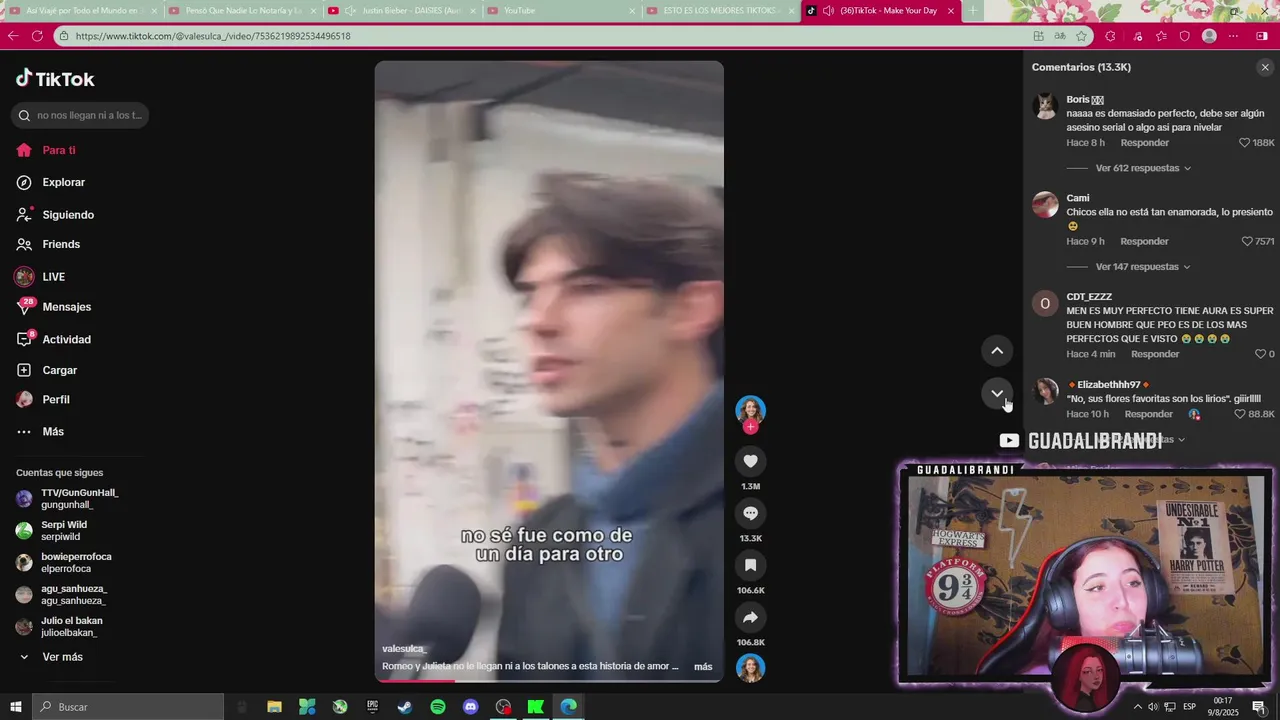
Task: Open browser settings ellipsis menu
Action: pos(1233,36)
